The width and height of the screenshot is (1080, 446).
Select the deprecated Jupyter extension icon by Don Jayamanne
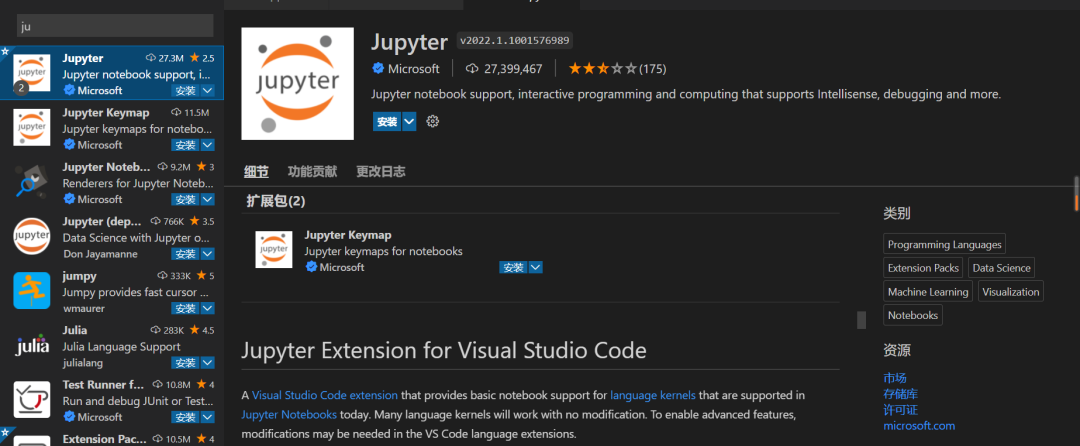[x=32, y=236]
